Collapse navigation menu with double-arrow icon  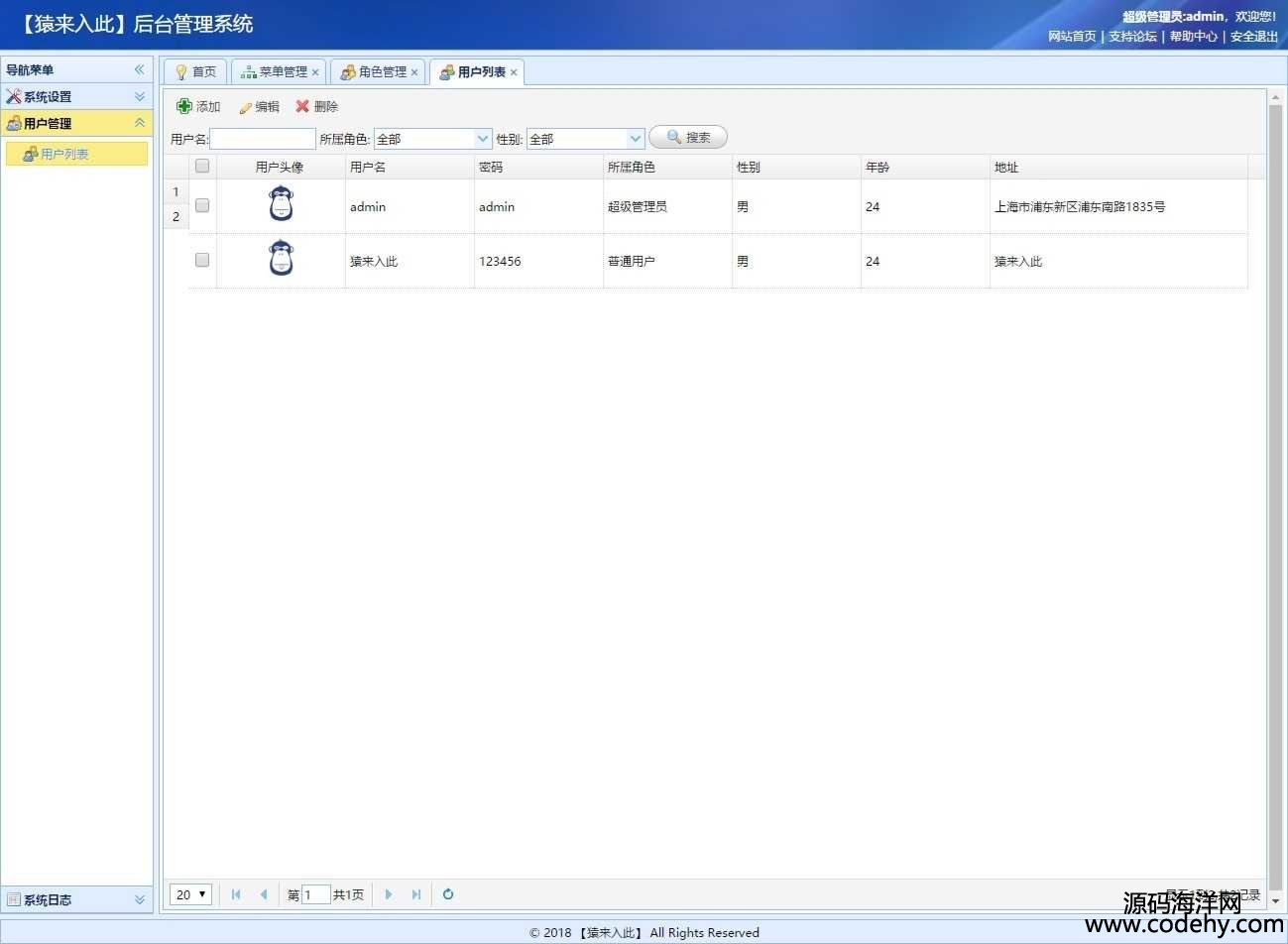139,69
